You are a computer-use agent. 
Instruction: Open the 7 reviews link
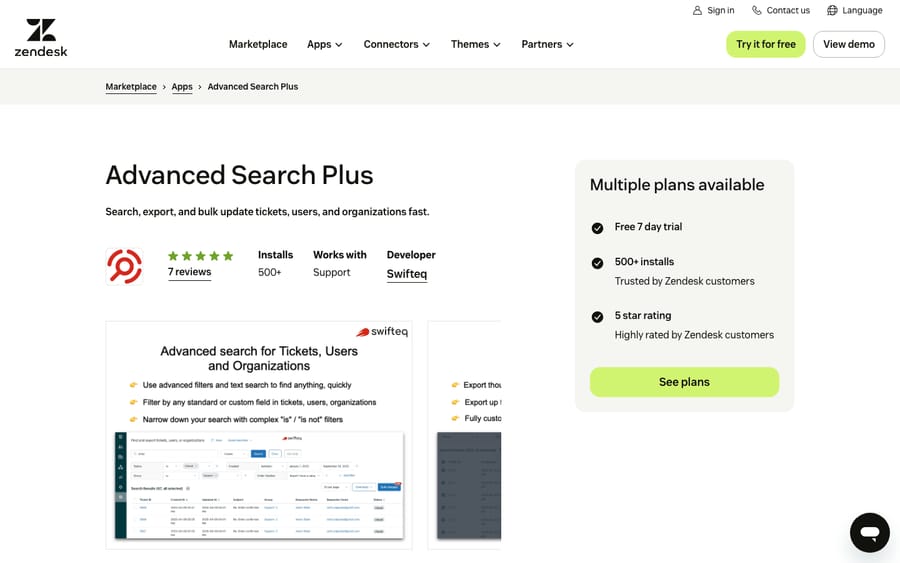[x=189, y=272]
